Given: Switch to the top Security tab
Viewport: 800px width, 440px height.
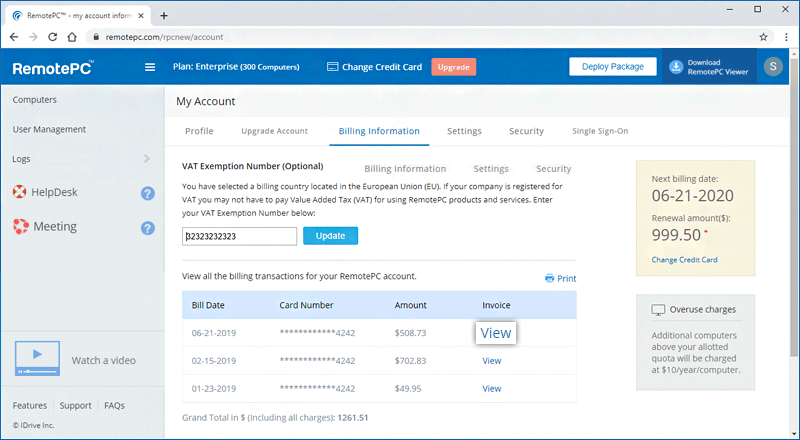Looking at the screenshot, I should 527,131.
